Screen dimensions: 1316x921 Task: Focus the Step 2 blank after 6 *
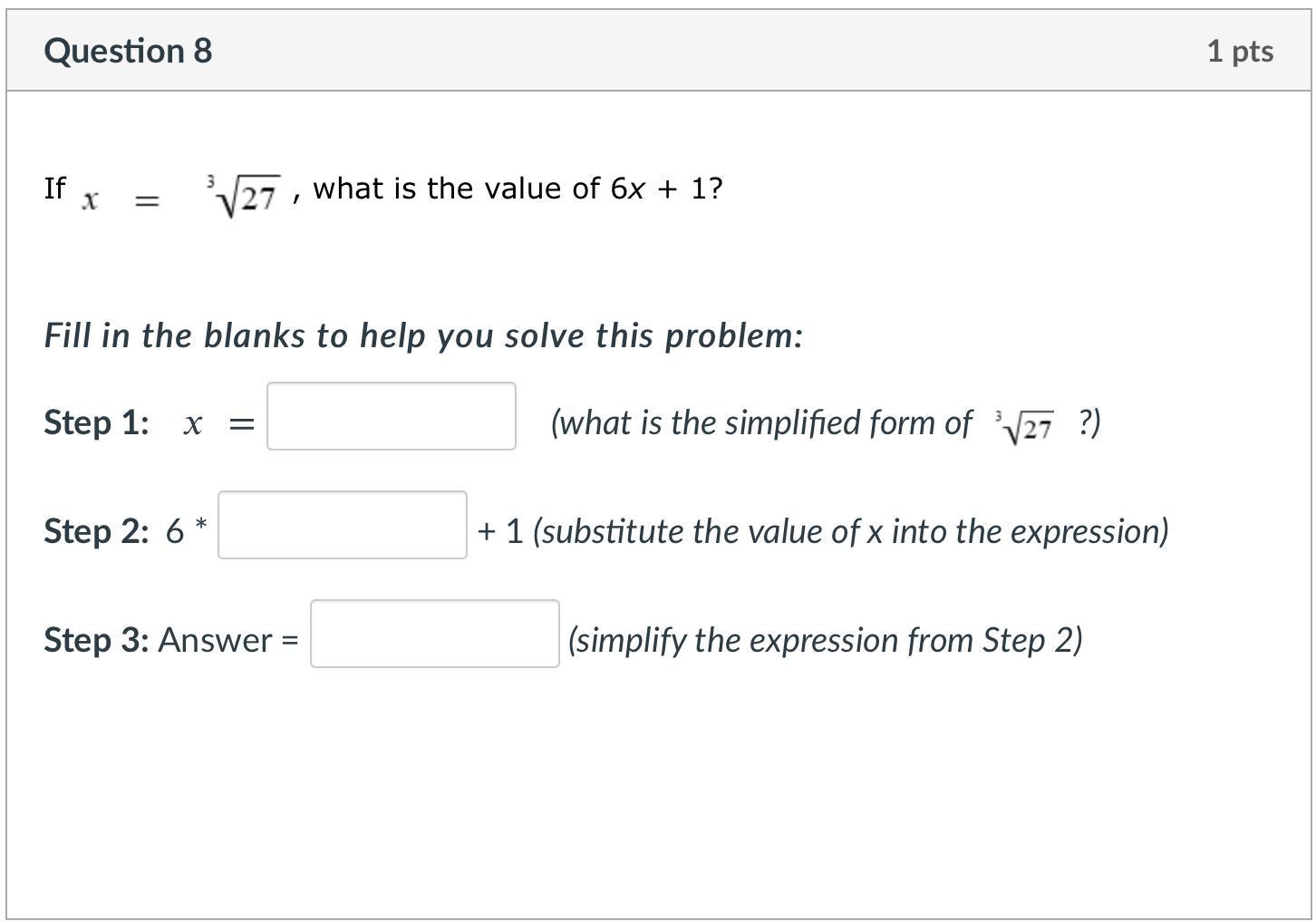pyautogui.click(x=342, y=525)
